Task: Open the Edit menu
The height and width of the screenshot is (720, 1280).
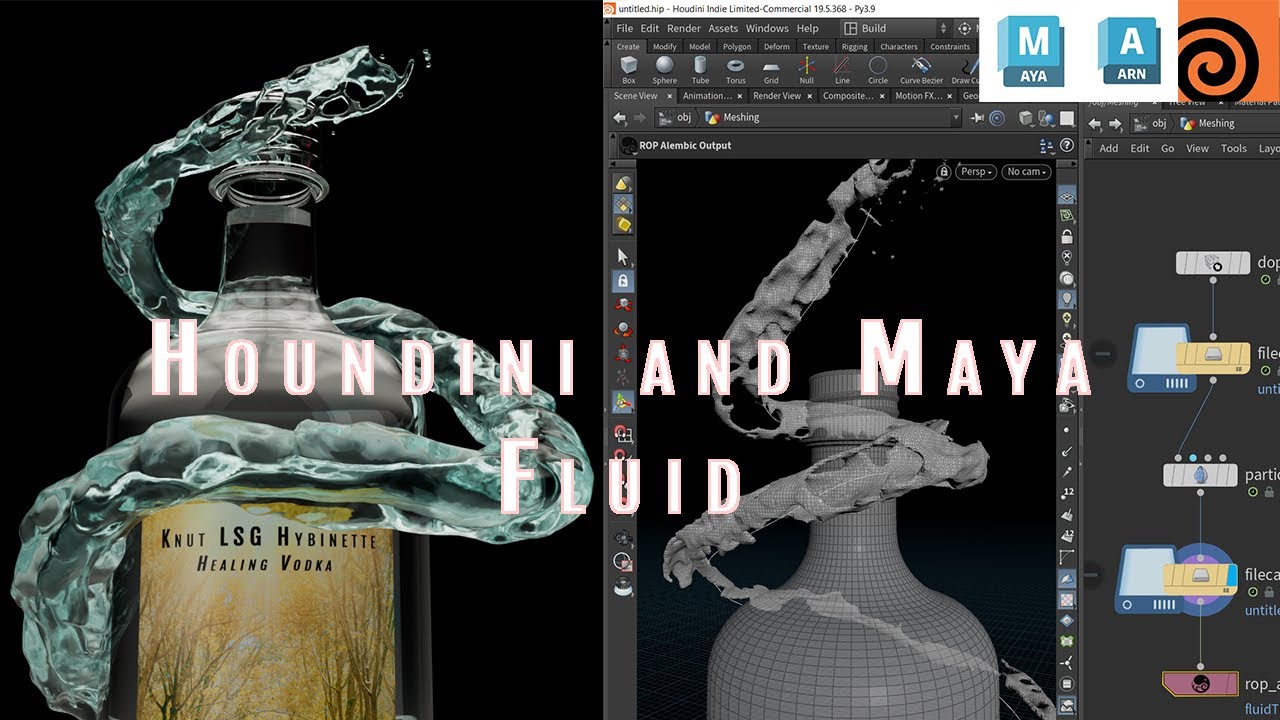Action: coord(650,29)
